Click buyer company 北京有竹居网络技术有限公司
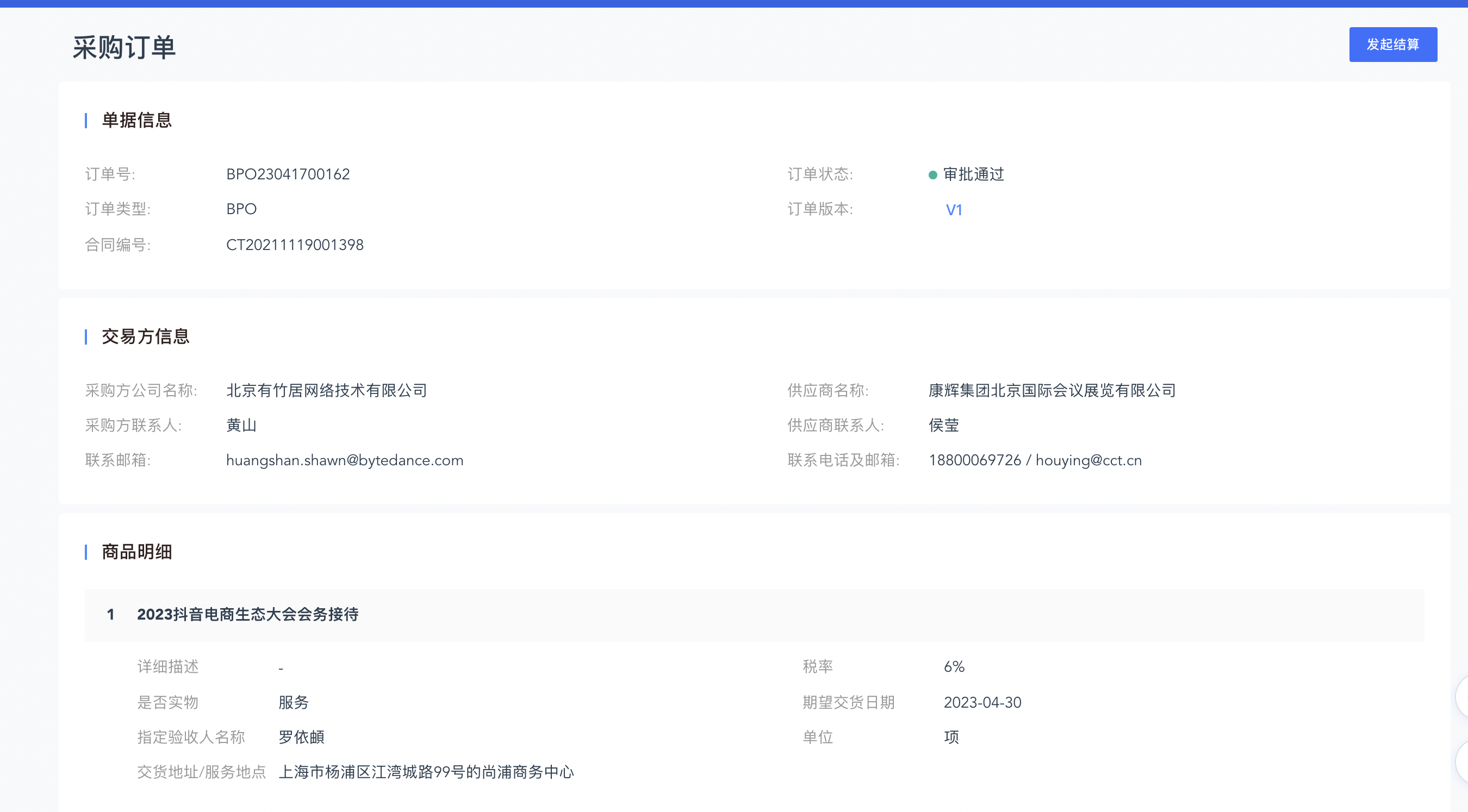Viewport: 1468px width, 812px height. click(x=327, y=390)
